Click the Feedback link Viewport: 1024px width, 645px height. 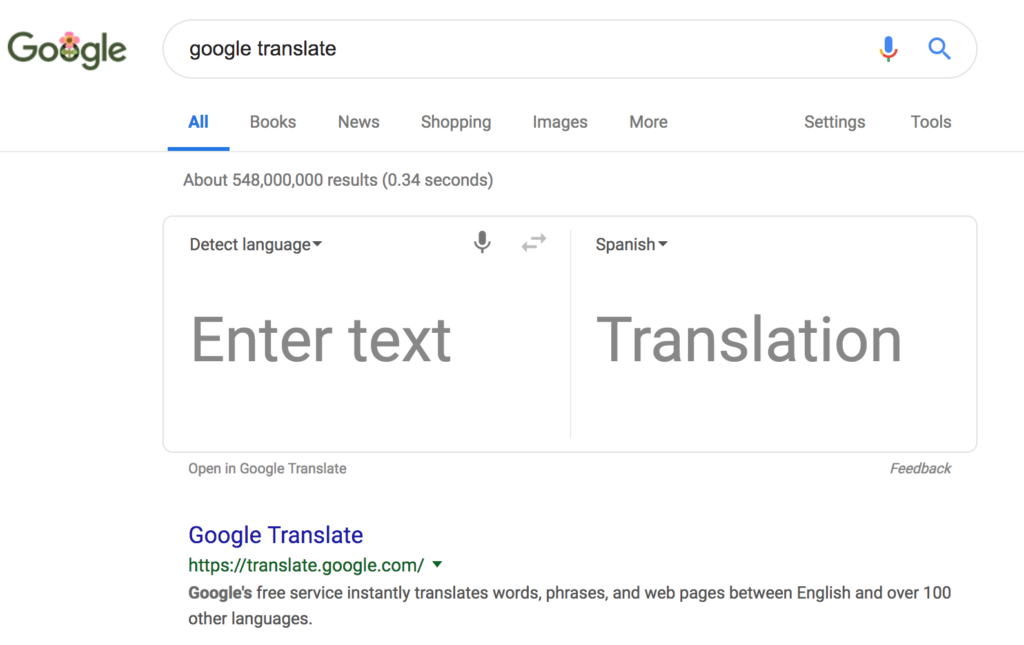point(920,469)
